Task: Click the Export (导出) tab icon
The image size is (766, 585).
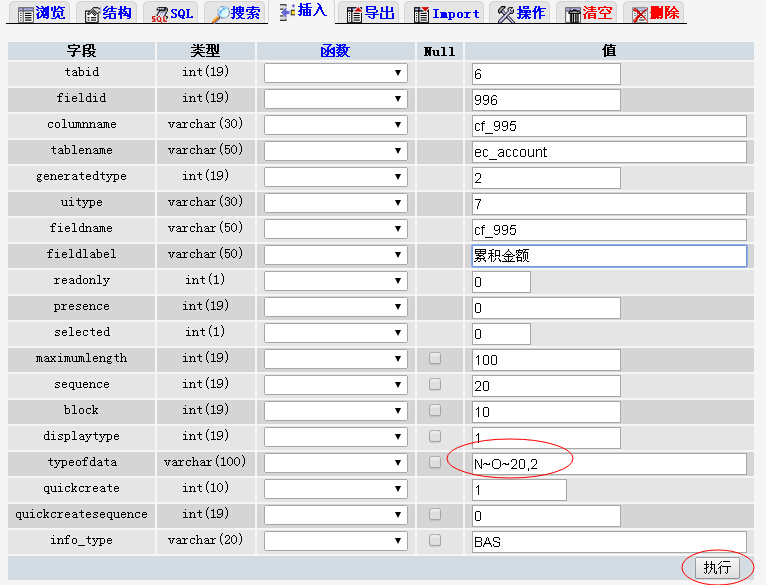Action: [x=355, y=15]
